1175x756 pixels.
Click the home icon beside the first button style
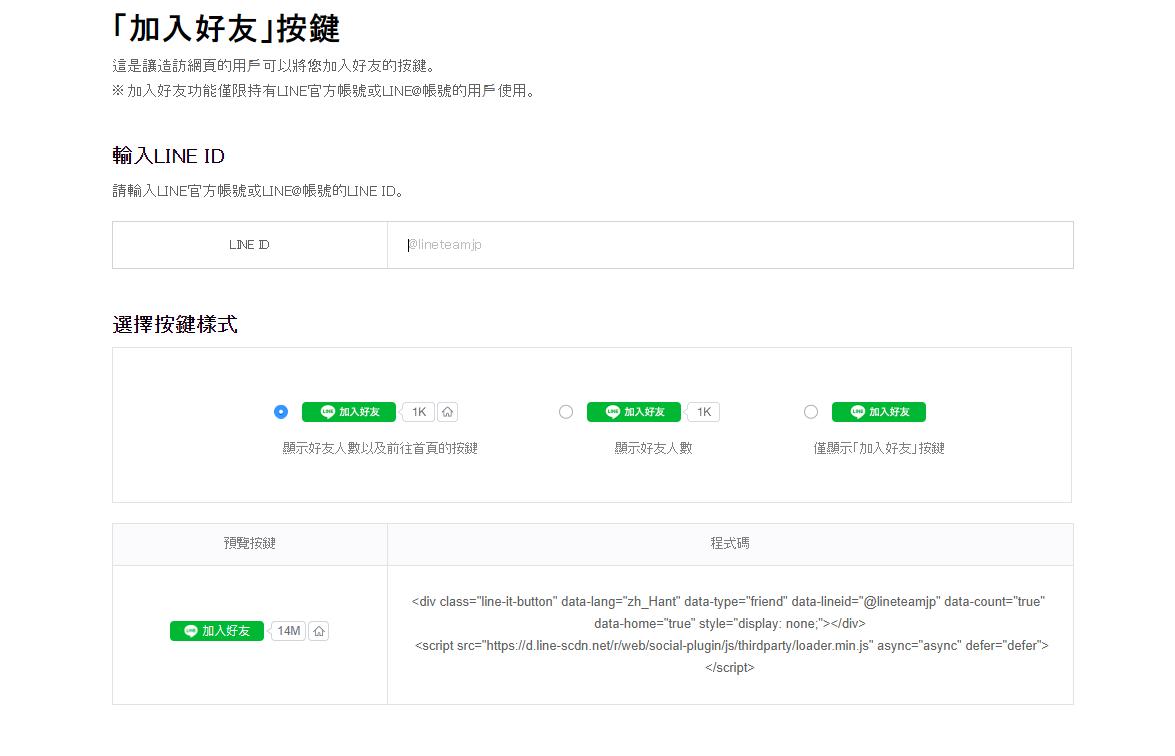(446, 411)
